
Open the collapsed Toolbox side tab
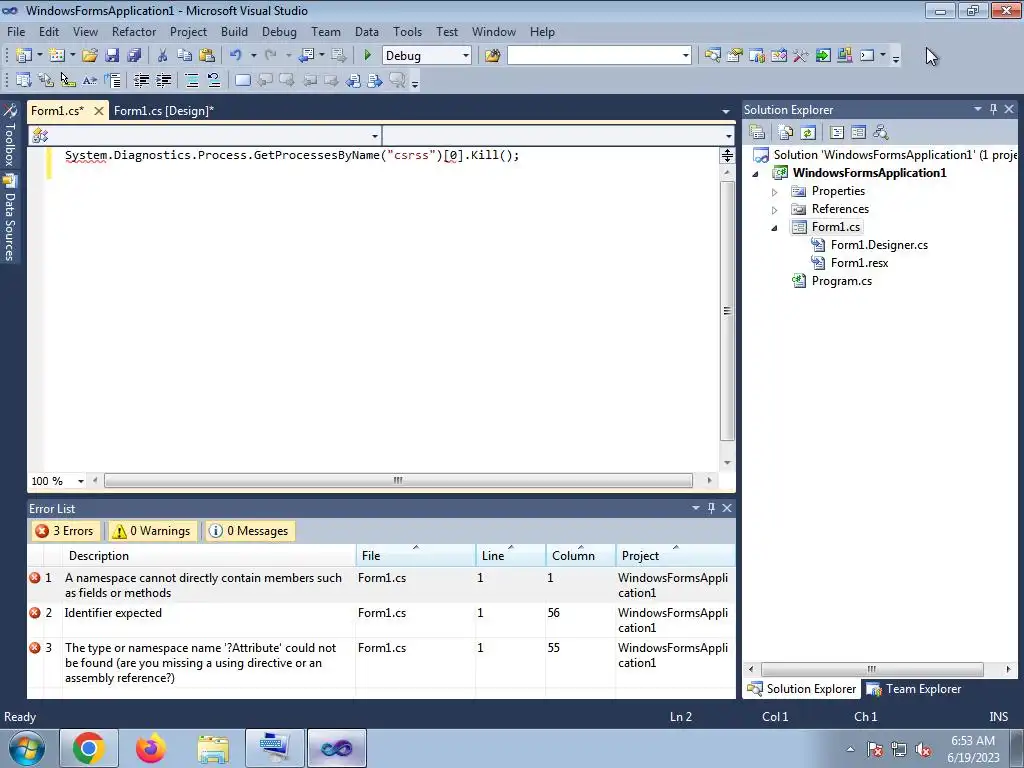[10, 136]
